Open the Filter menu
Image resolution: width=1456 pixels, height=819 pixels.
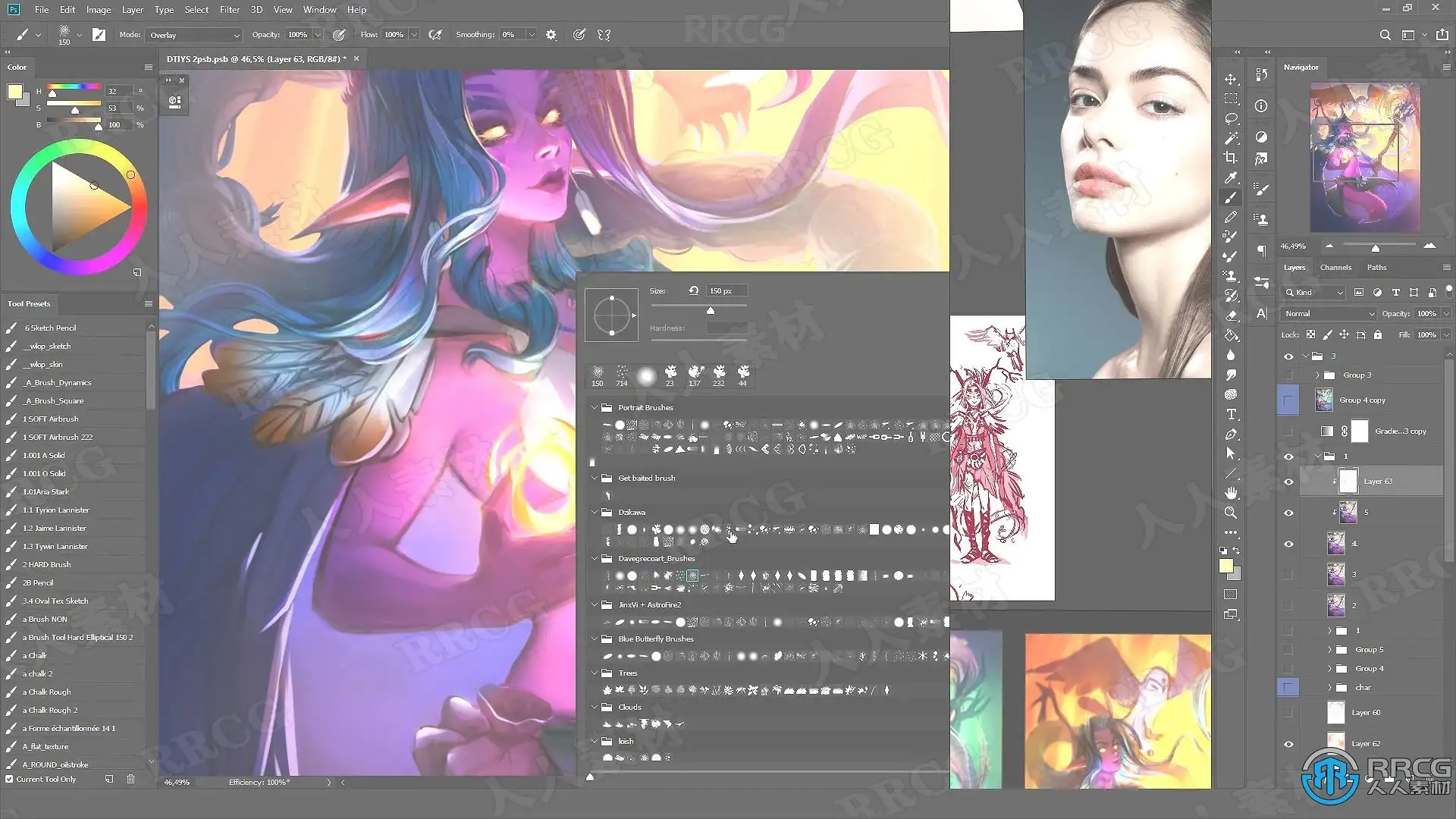(x=229, y=10)
